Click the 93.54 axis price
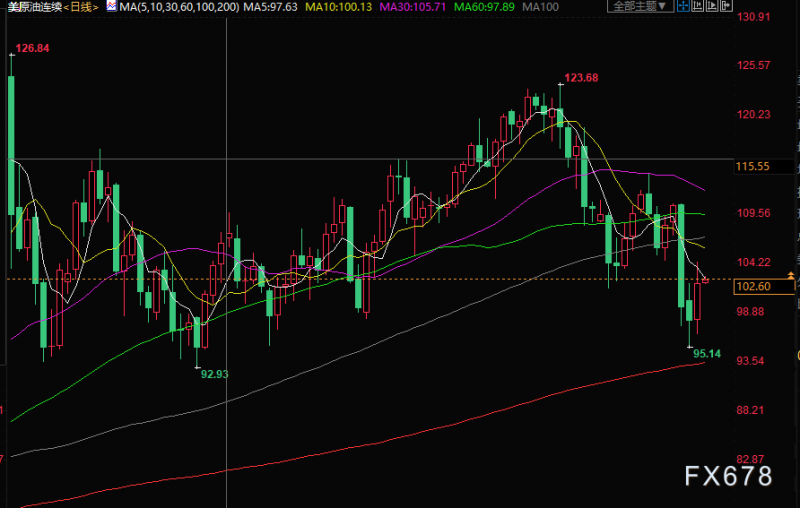Viewport: 800px width, 508px height. pos(751,361)
